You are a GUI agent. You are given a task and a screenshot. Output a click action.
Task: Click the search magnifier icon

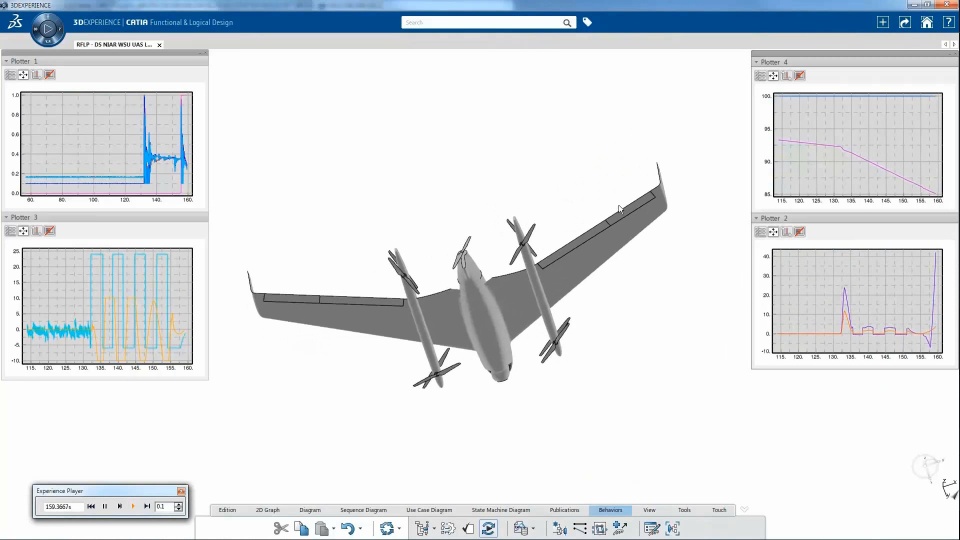click(x=567, y=23)
